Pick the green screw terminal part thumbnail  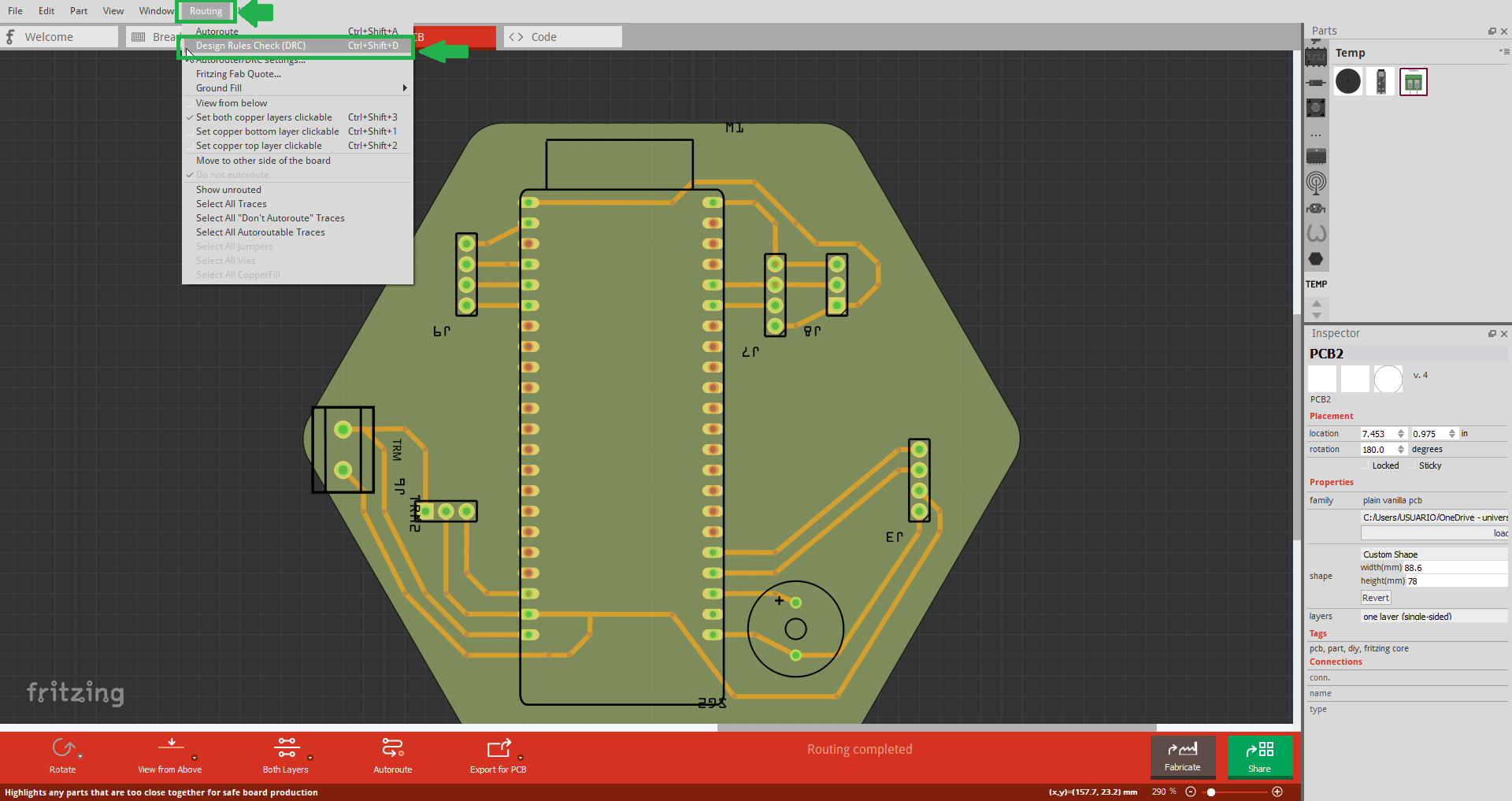[1414, 81]
